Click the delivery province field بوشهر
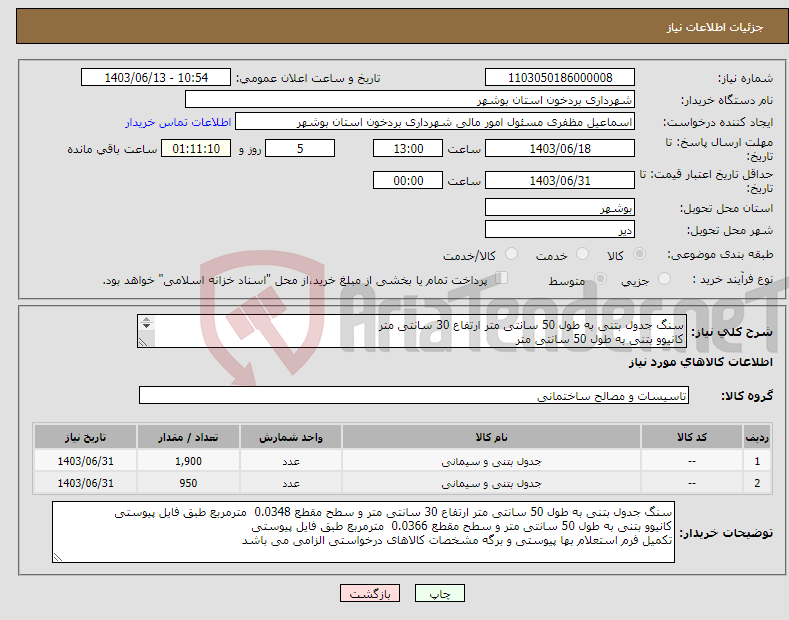The height and width of the screenshot is (620, 789). coord(560,207)
